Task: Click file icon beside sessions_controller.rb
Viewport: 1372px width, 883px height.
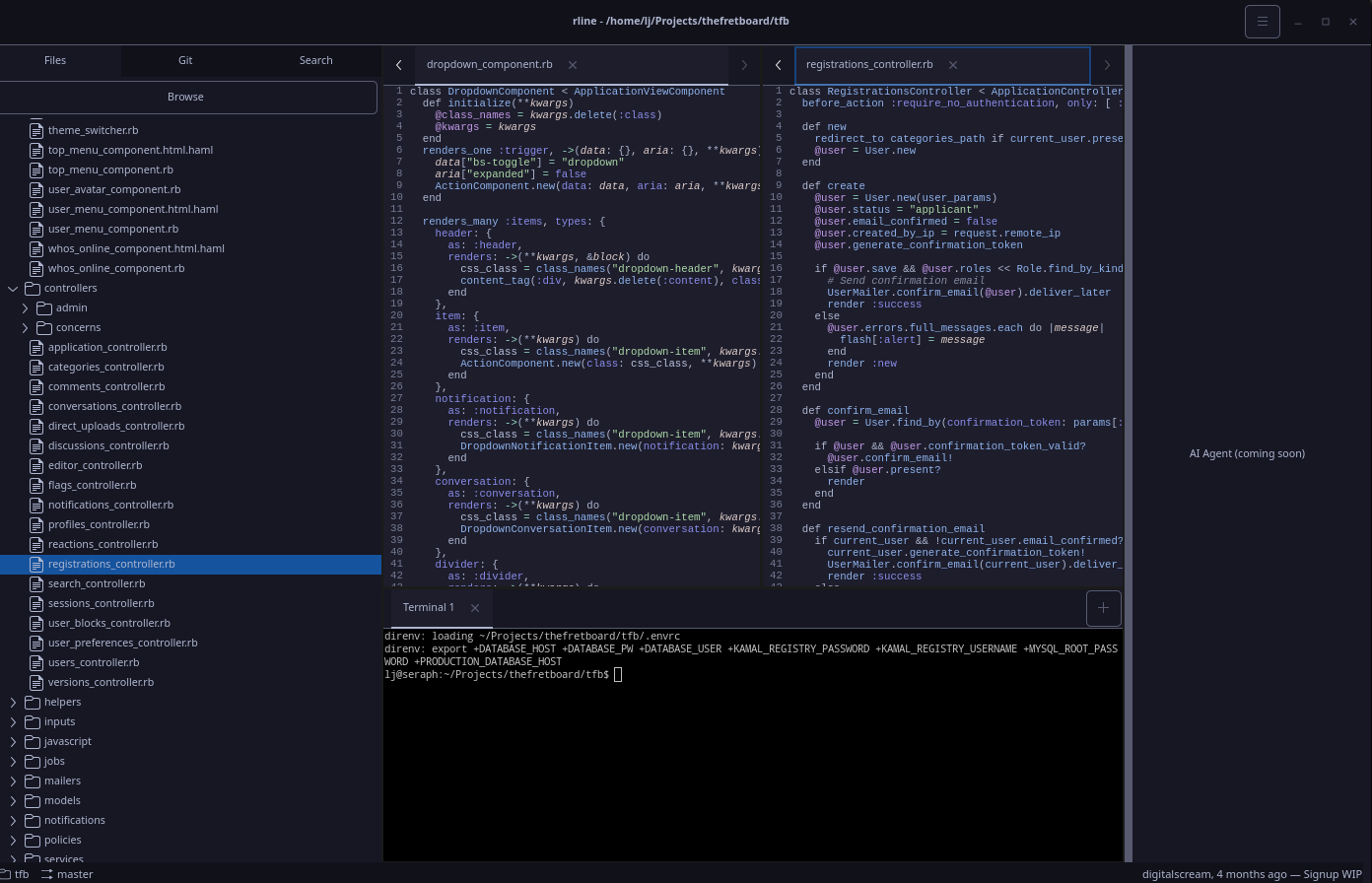Action: 35,603
